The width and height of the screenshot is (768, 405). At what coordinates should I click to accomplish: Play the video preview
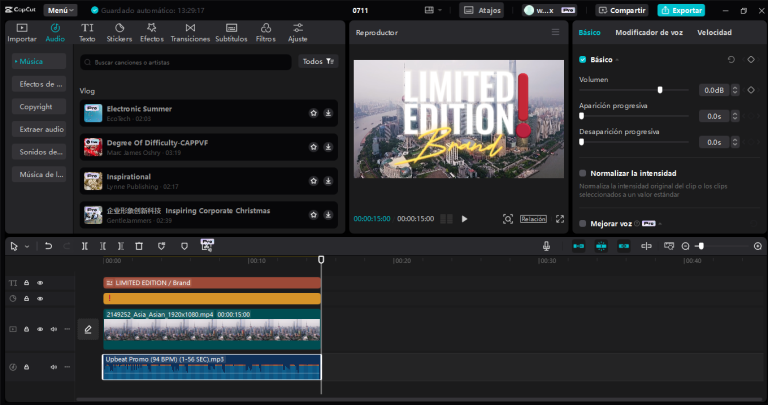click(x=464, y=219)
